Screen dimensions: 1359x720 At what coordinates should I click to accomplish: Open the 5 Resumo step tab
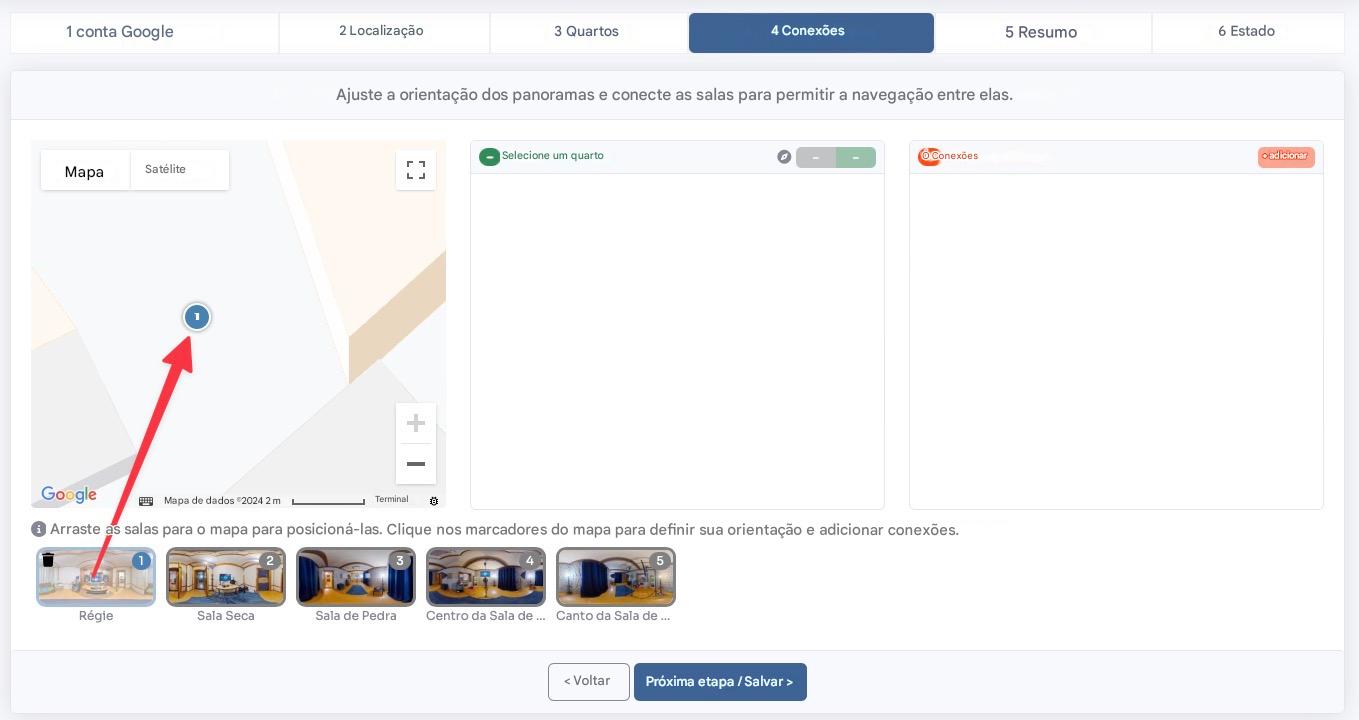tap(1041, 32)
